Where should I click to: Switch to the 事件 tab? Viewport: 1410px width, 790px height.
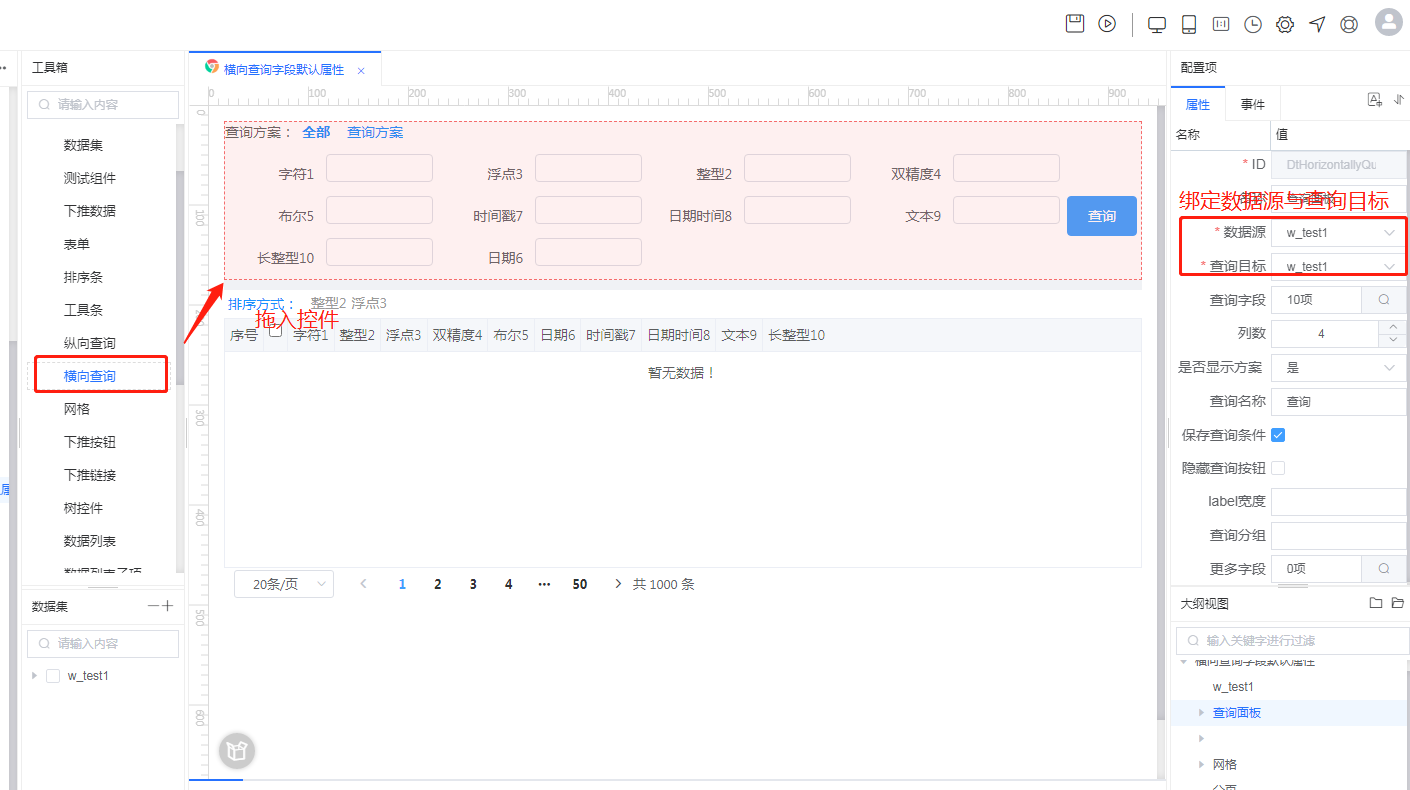[1252, 104]
